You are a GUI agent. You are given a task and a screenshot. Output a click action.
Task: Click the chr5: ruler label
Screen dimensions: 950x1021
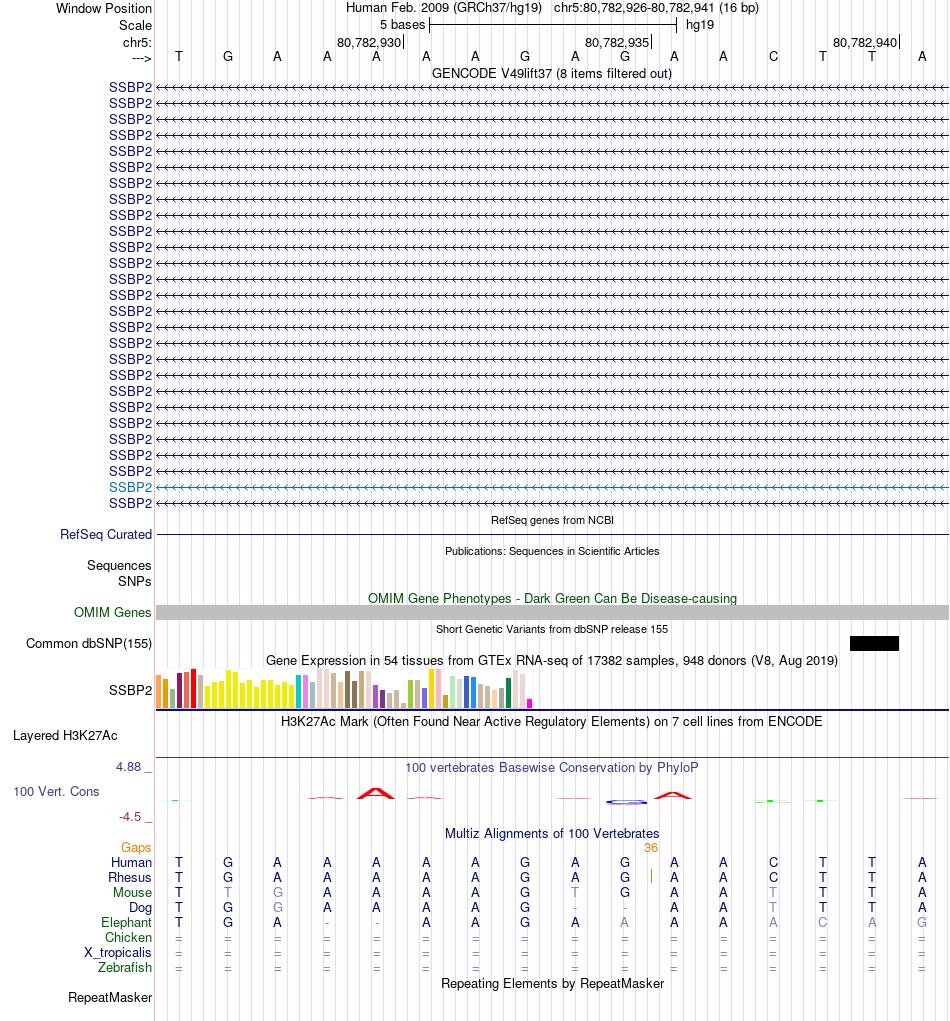coord(137,42)
